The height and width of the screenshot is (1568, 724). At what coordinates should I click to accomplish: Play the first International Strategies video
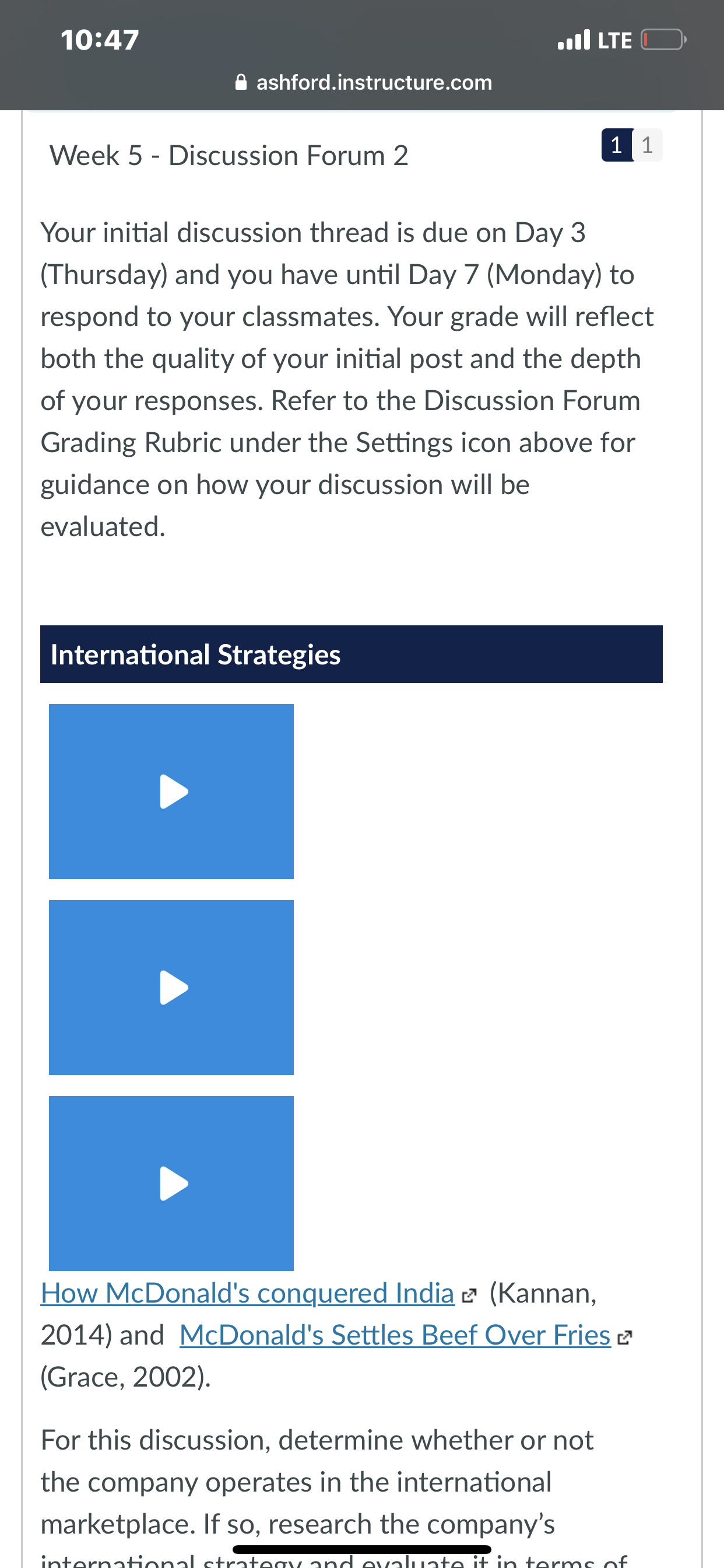tap(174, 792)
